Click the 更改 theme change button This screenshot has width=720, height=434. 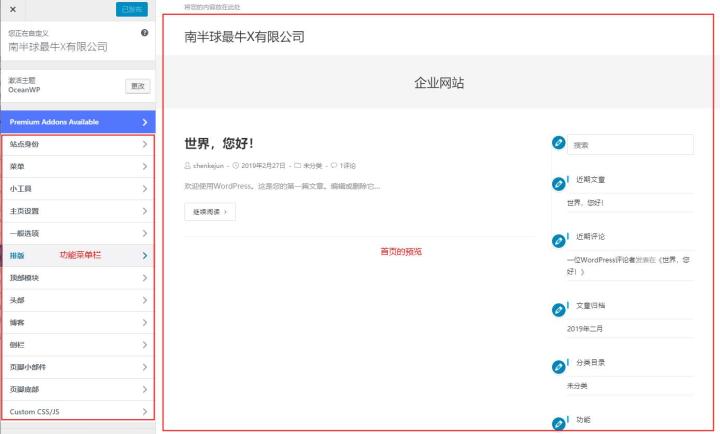(x=138, y=86)
